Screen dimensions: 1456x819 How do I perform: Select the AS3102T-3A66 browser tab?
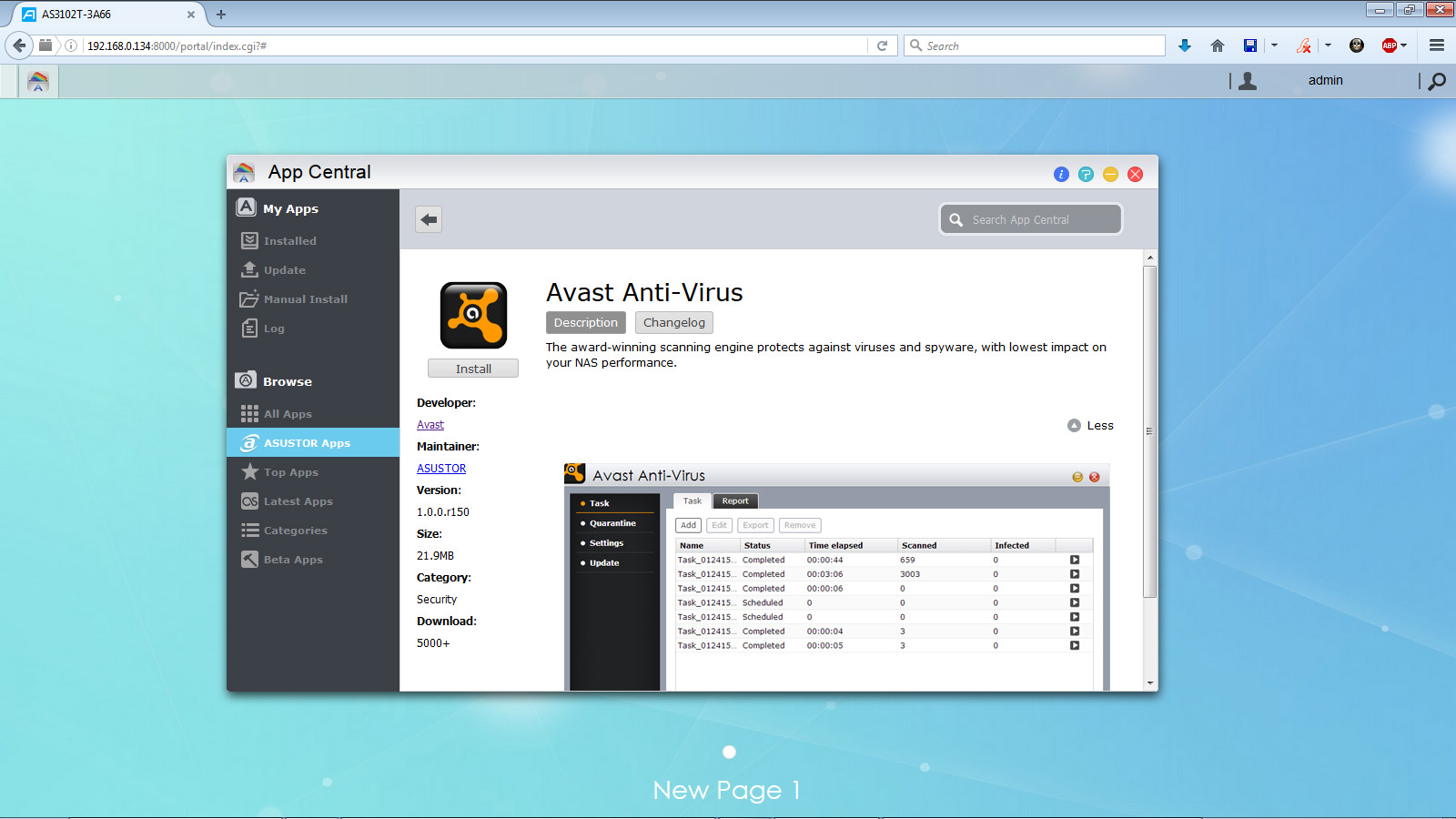pos(107,15)
